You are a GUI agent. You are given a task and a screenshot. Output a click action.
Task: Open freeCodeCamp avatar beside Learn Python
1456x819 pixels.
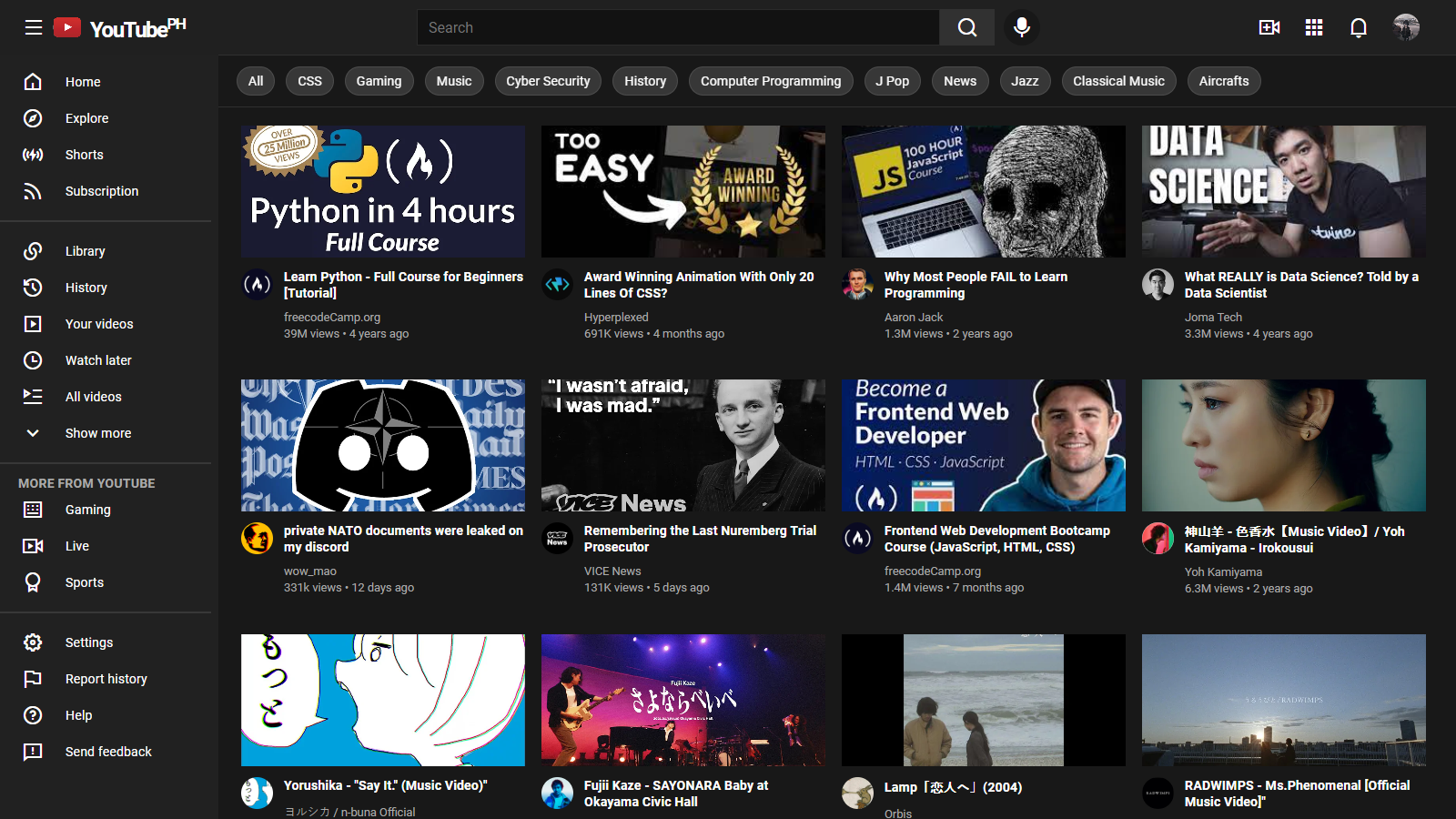click(257, 285)
